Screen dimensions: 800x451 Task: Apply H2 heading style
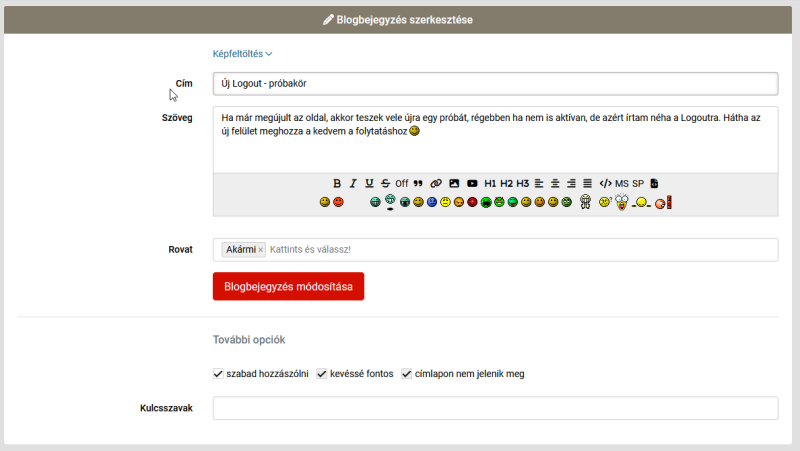tap(507, 183)
